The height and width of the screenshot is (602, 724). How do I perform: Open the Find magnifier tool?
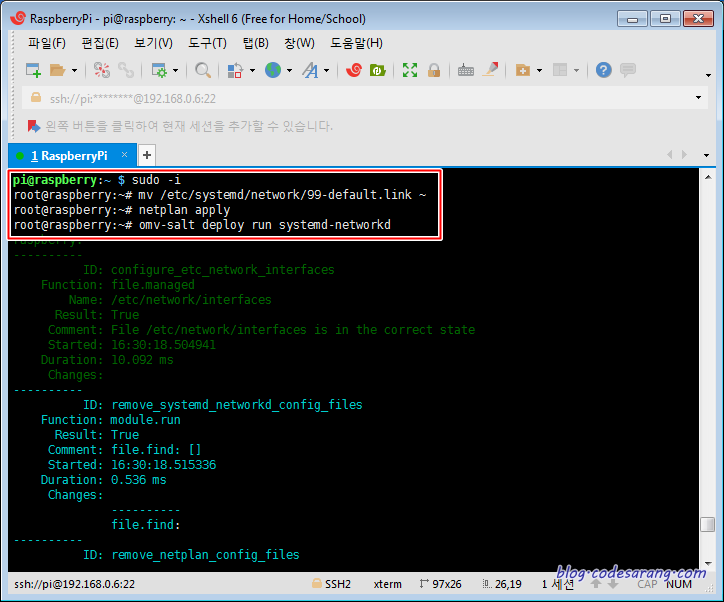pyautogui.click(x=203, y=70)
